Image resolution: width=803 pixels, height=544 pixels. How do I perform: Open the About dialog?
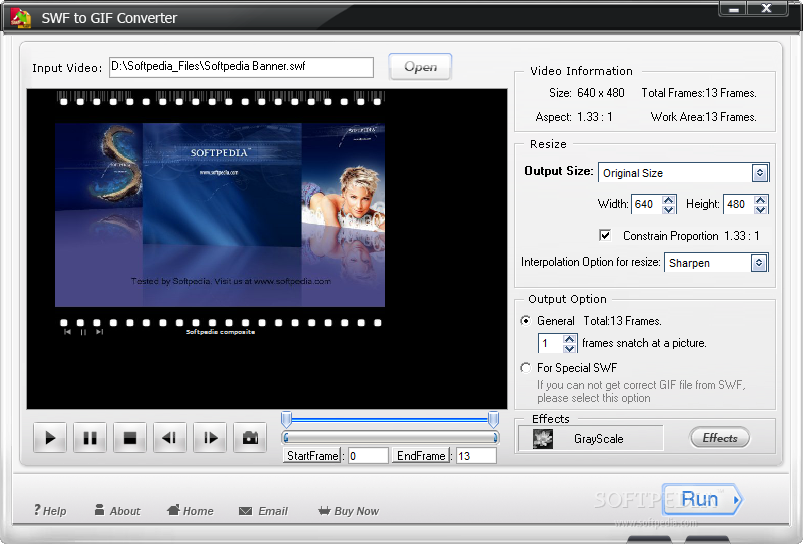[117, 511]
